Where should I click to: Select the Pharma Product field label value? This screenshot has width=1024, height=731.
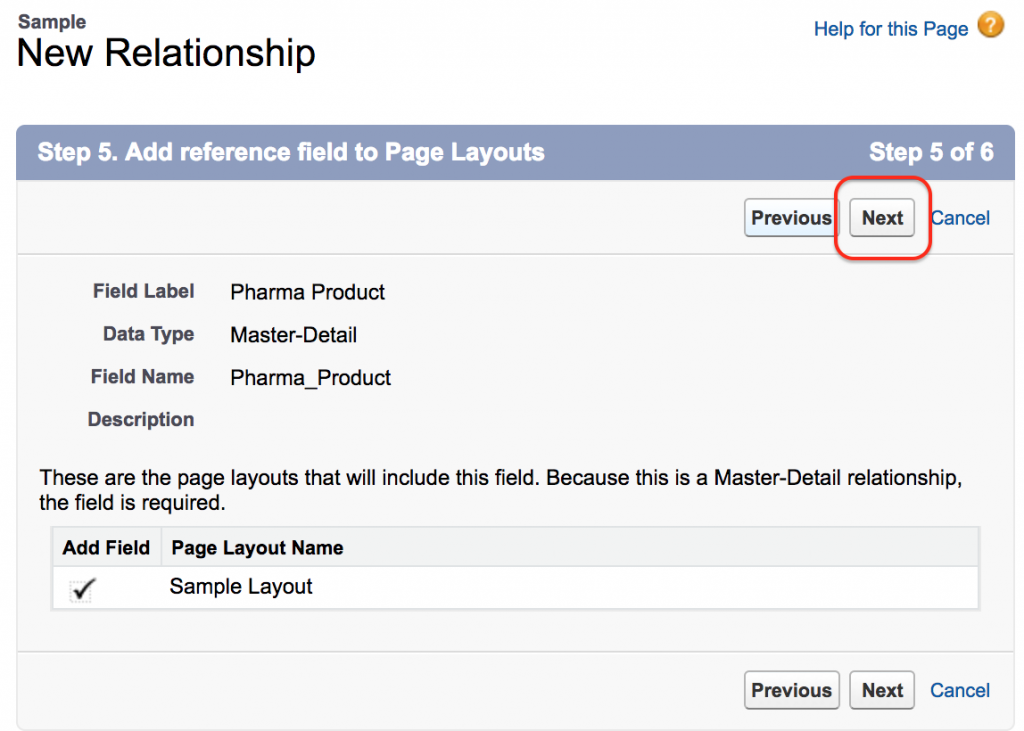pyautogui.click(x=307, y=292)
